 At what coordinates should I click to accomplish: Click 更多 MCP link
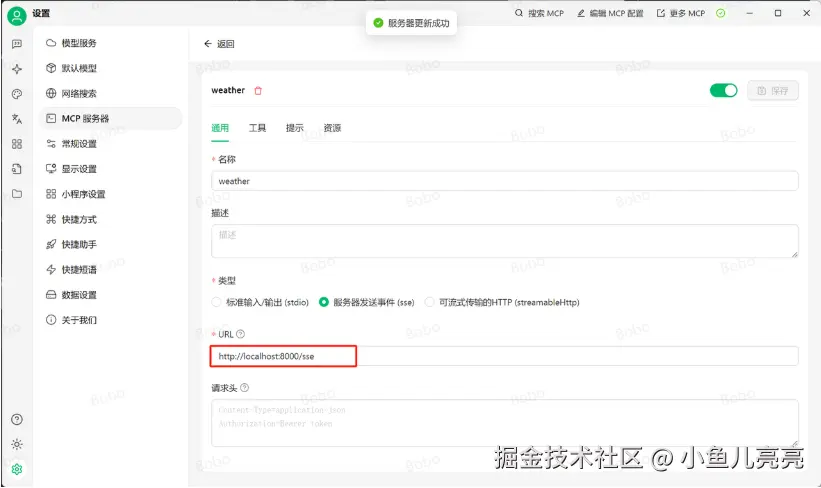coord(681,14)
